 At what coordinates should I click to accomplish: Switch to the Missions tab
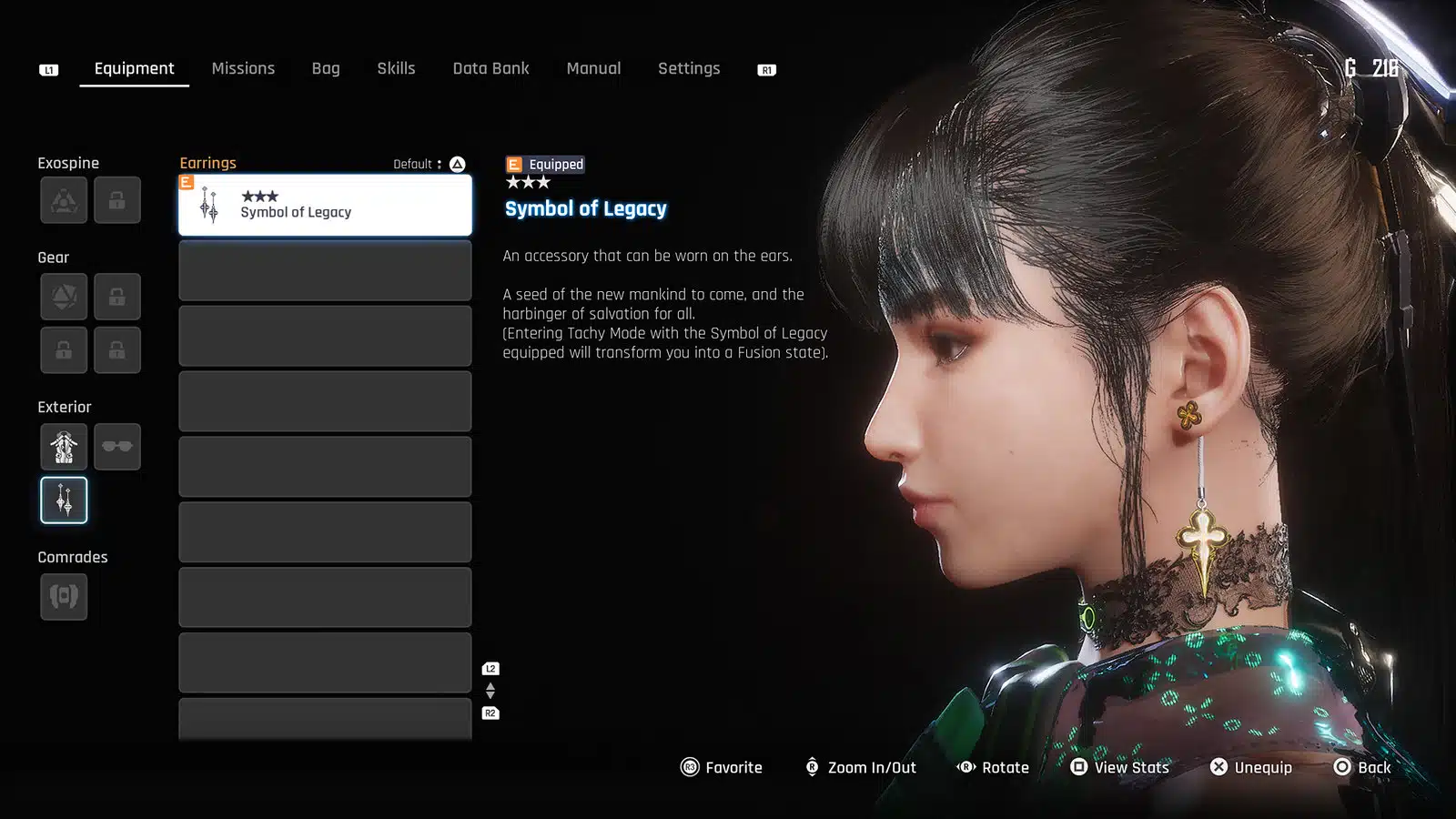243,68
